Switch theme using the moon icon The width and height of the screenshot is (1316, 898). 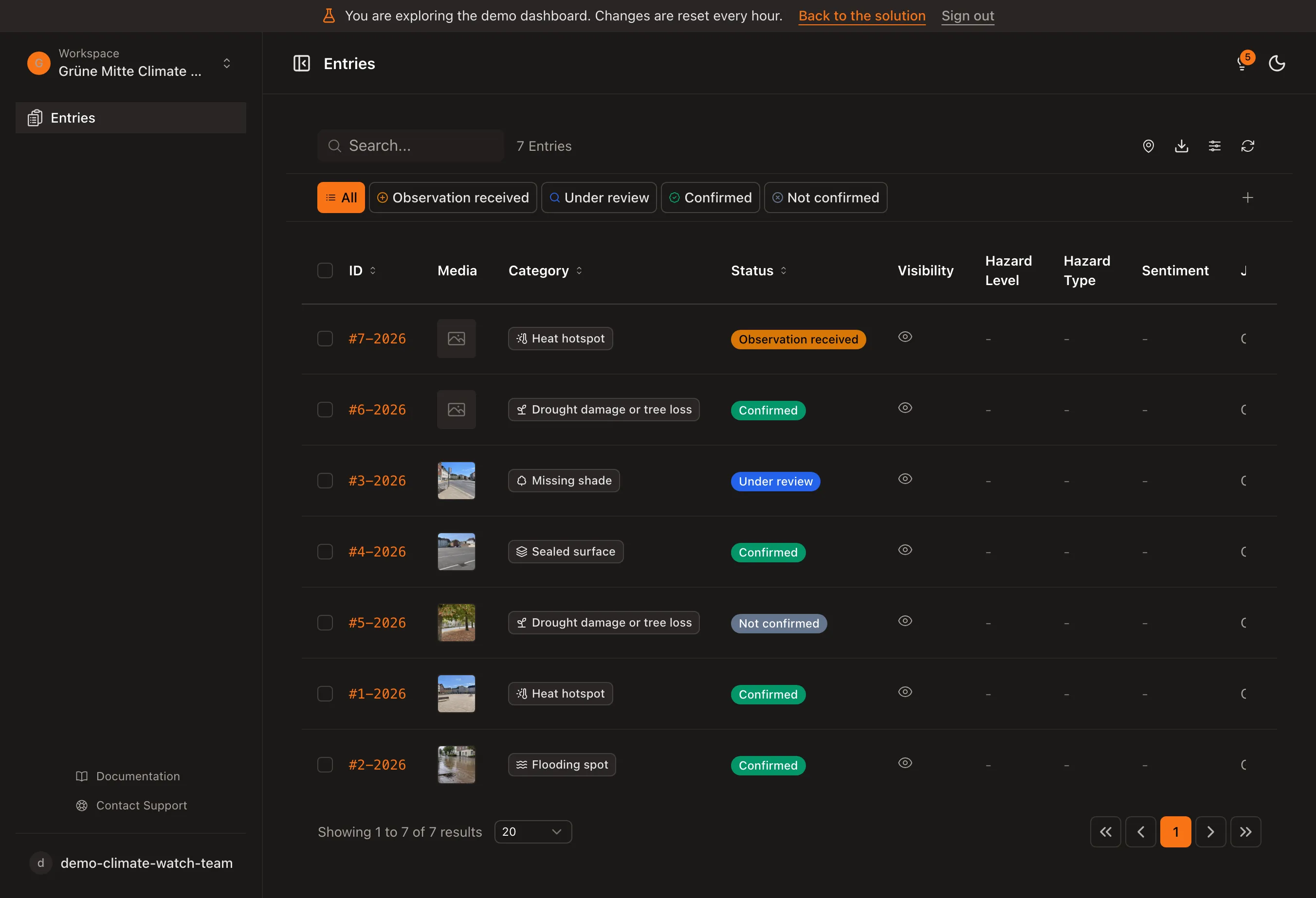[1277, 63]
